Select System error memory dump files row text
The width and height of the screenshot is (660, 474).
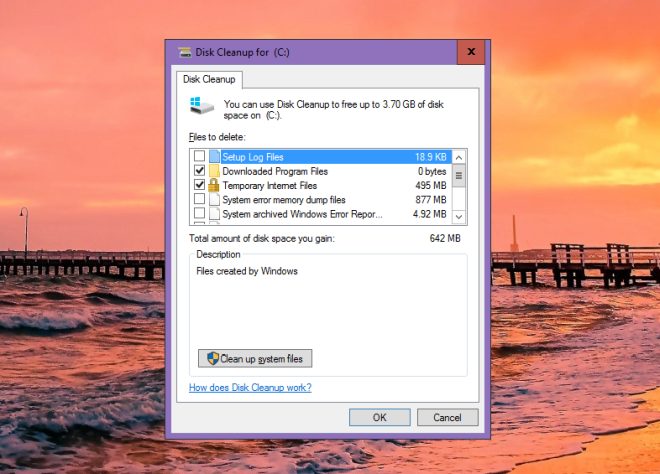click(284, 200)
